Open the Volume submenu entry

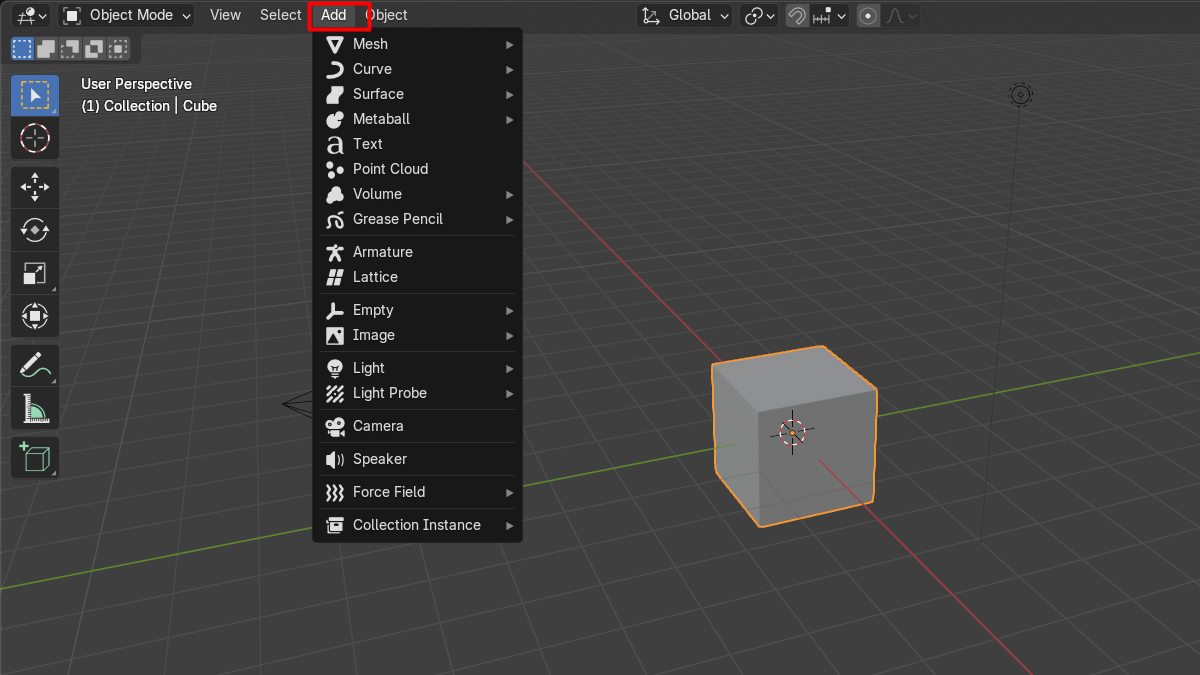point(418,194)
